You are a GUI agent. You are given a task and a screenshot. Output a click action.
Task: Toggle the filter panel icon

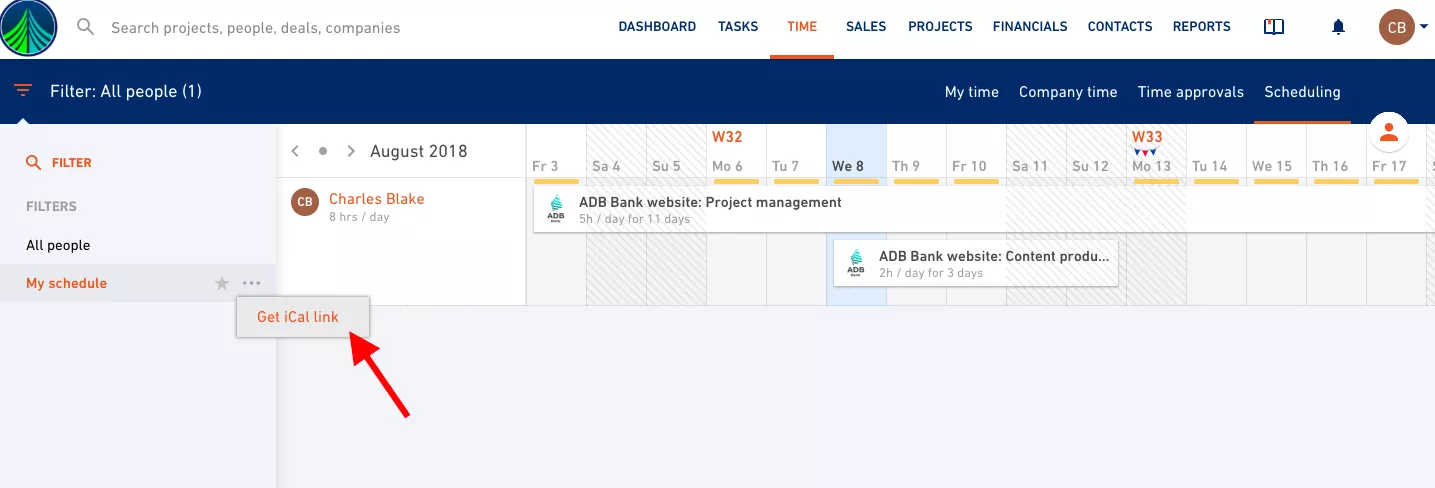click(x=22, y=91)
